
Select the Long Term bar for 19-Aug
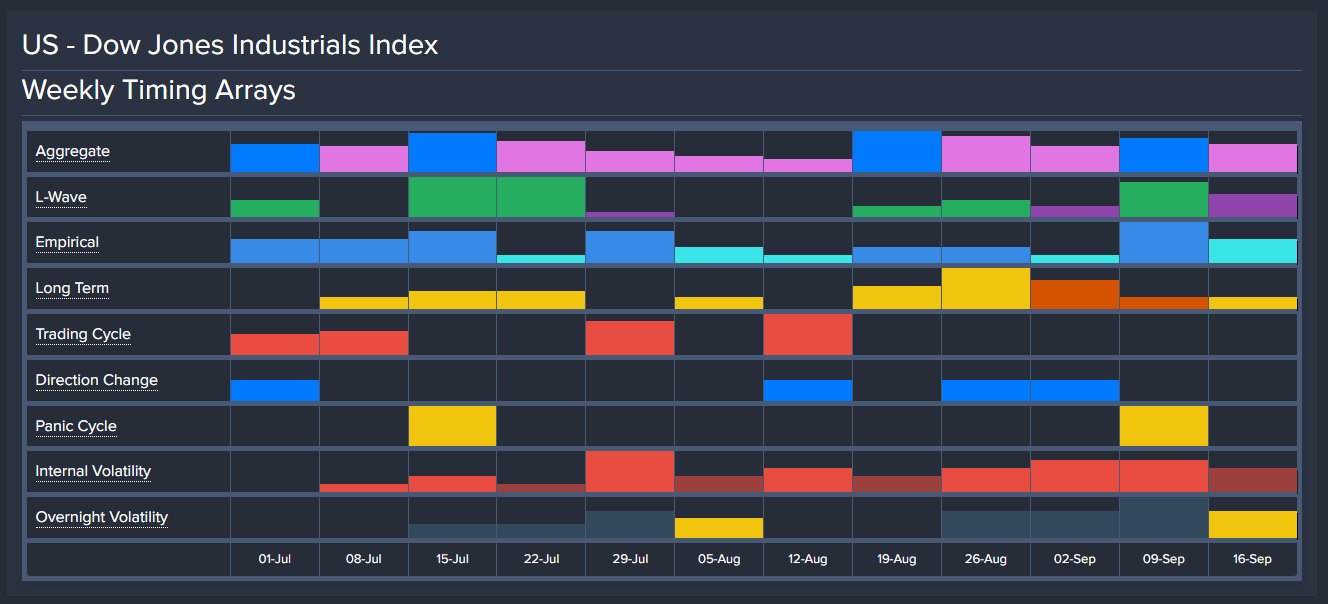(x=897, y=298)
